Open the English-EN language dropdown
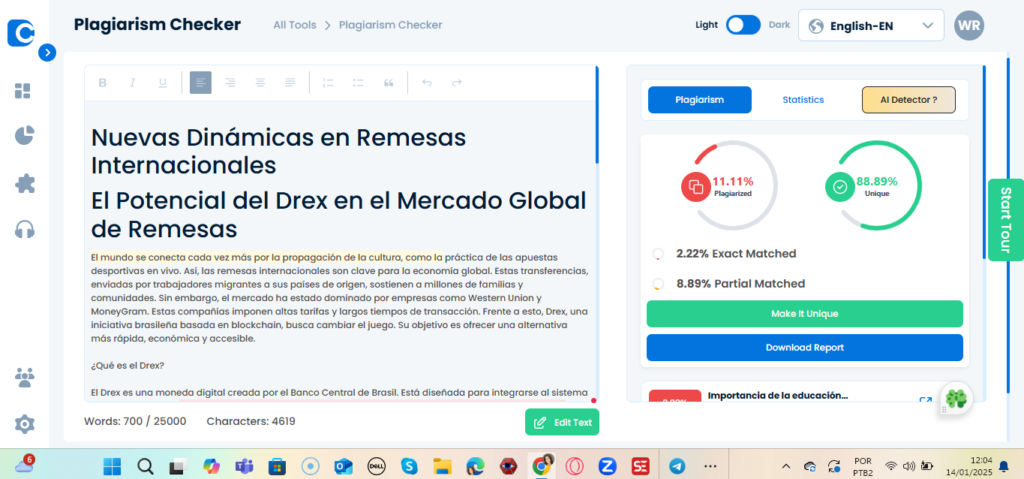The height and width of the screenshot is (479, 1024). coord(871,25)
